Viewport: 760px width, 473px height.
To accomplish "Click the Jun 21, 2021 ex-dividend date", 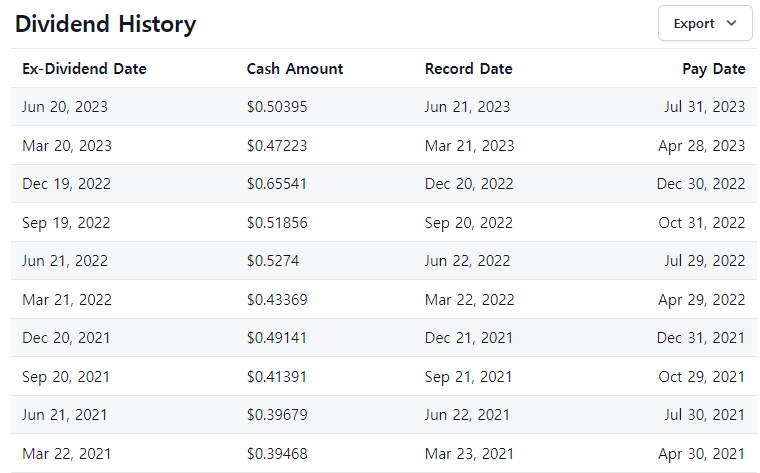I will coord(64,415).
